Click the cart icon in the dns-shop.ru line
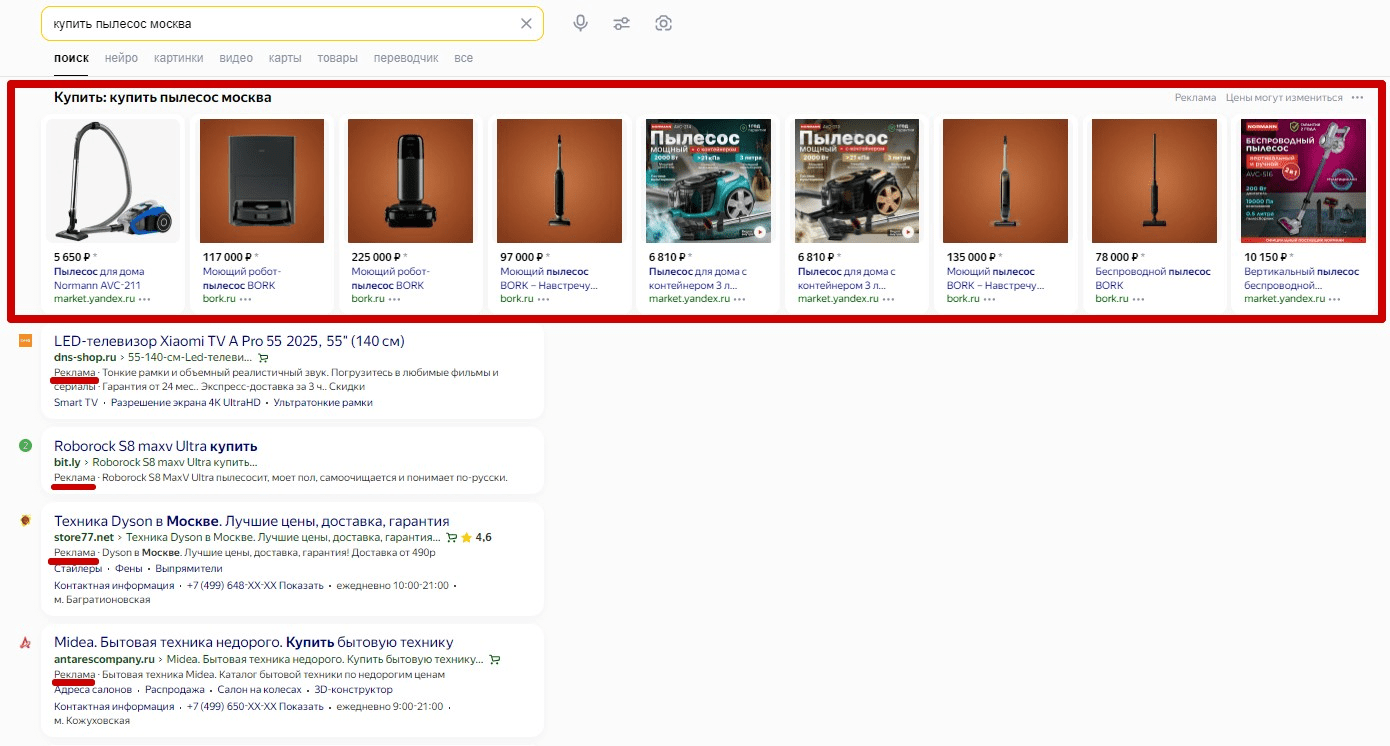 pyautogui.click(x=263, y=358)
